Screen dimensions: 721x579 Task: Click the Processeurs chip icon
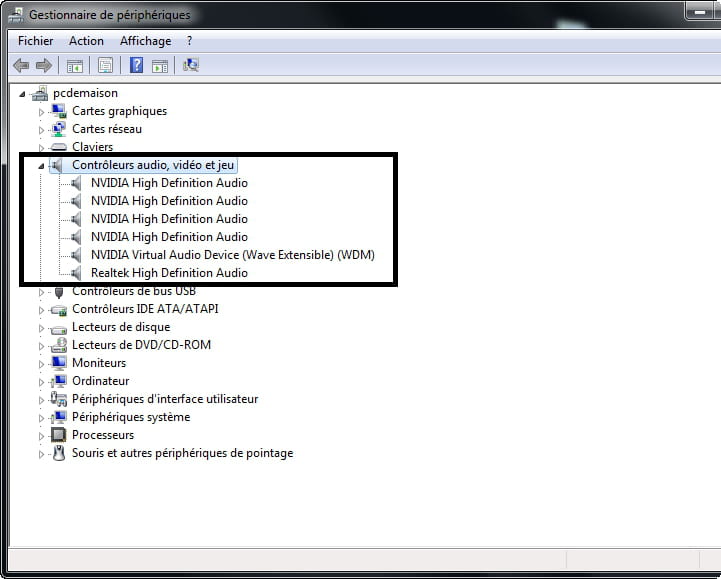(59, 435)
